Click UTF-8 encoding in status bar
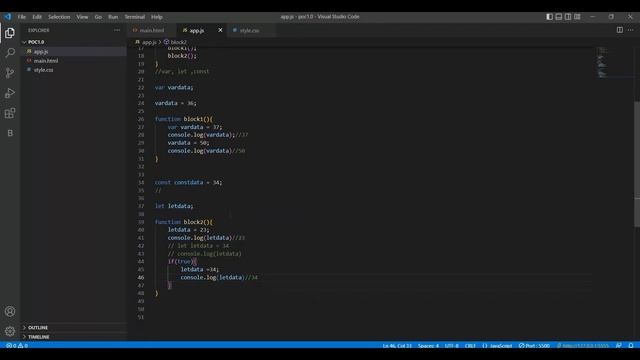This screenshot has height=360, width=640. 451,345
